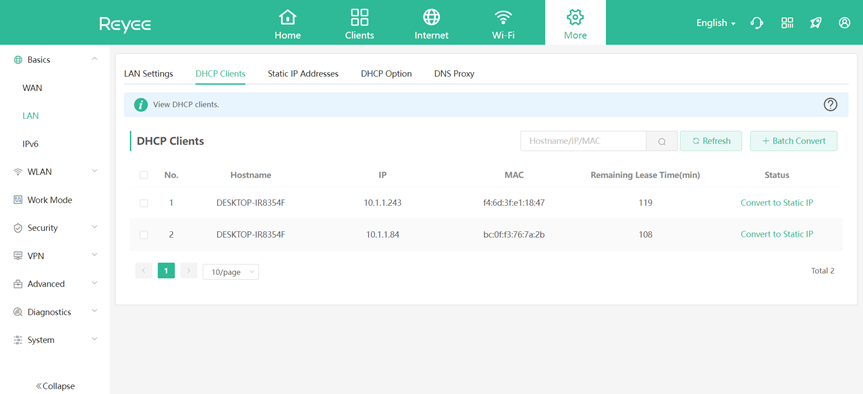This screenshot has width=863, height=394.
Task: Open the user account icon
Action: 844,23
